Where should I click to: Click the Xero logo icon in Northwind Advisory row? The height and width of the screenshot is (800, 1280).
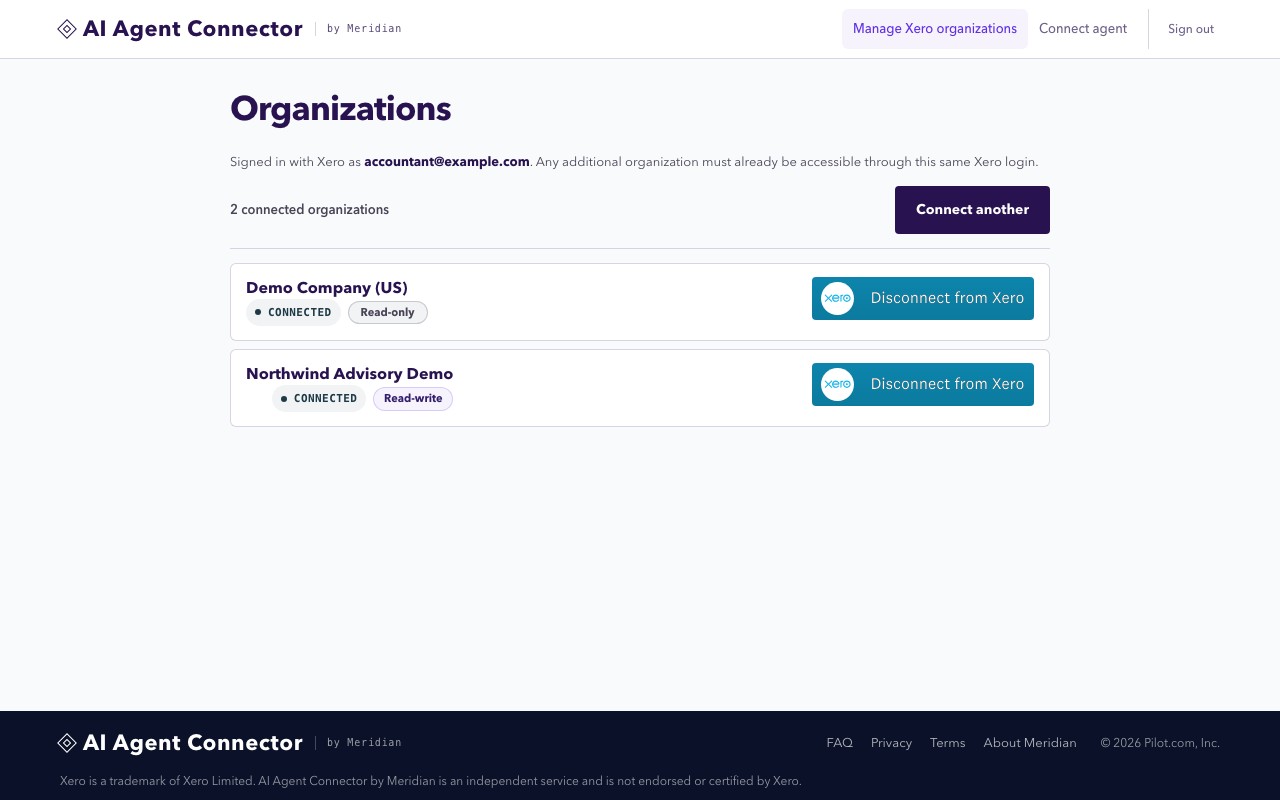point(837,384)
